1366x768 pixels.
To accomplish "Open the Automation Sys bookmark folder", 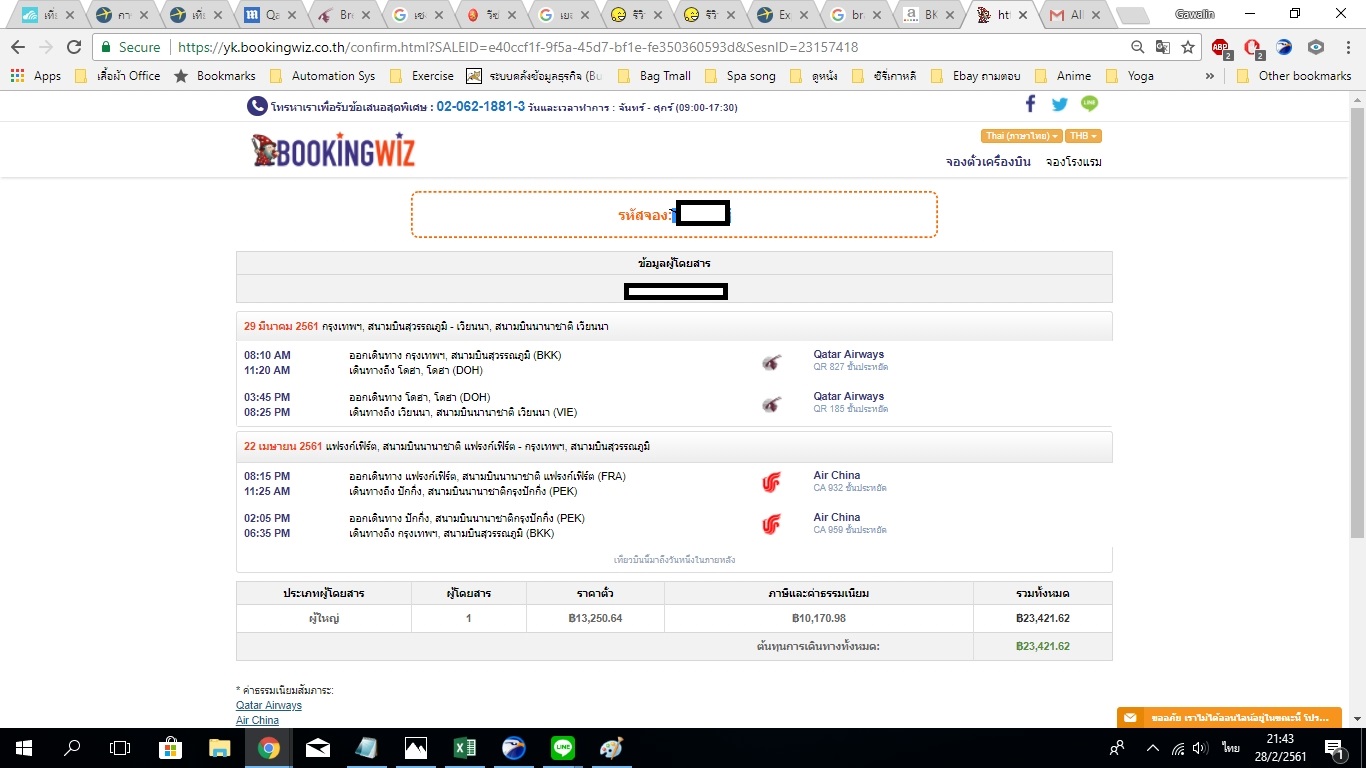I will 322,76.
